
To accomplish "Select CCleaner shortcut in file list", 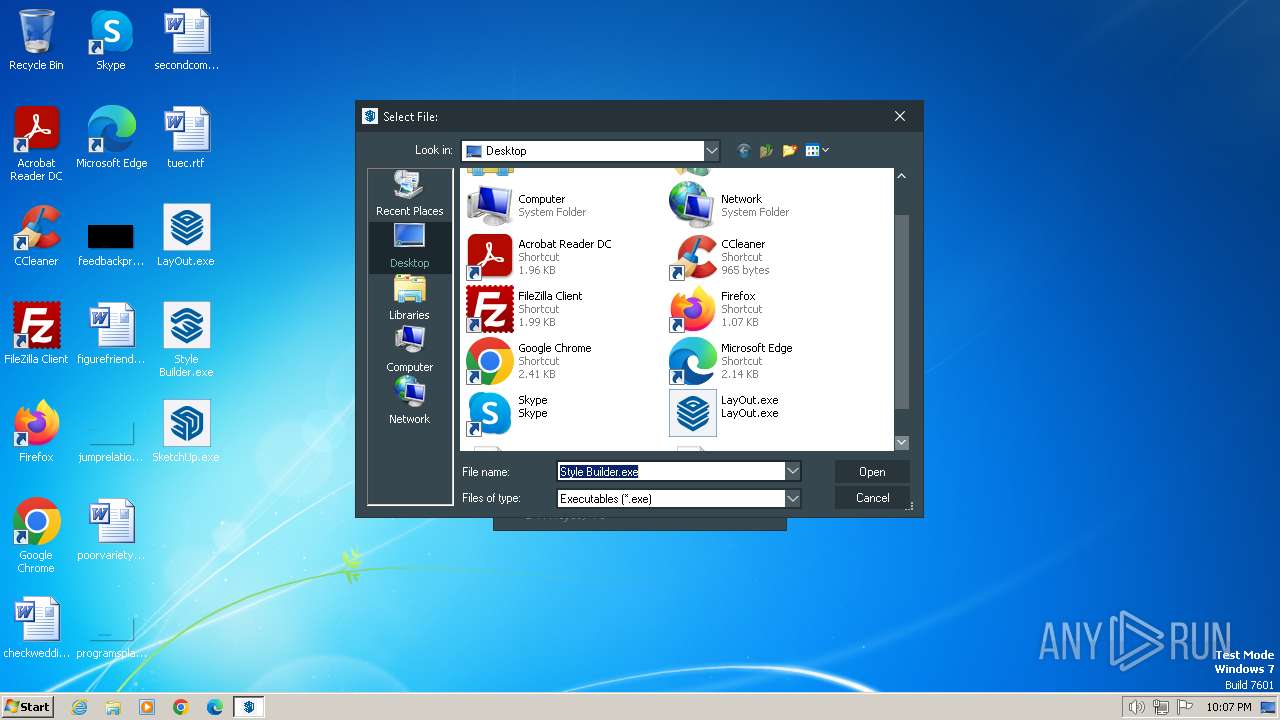I will point(767,257).
